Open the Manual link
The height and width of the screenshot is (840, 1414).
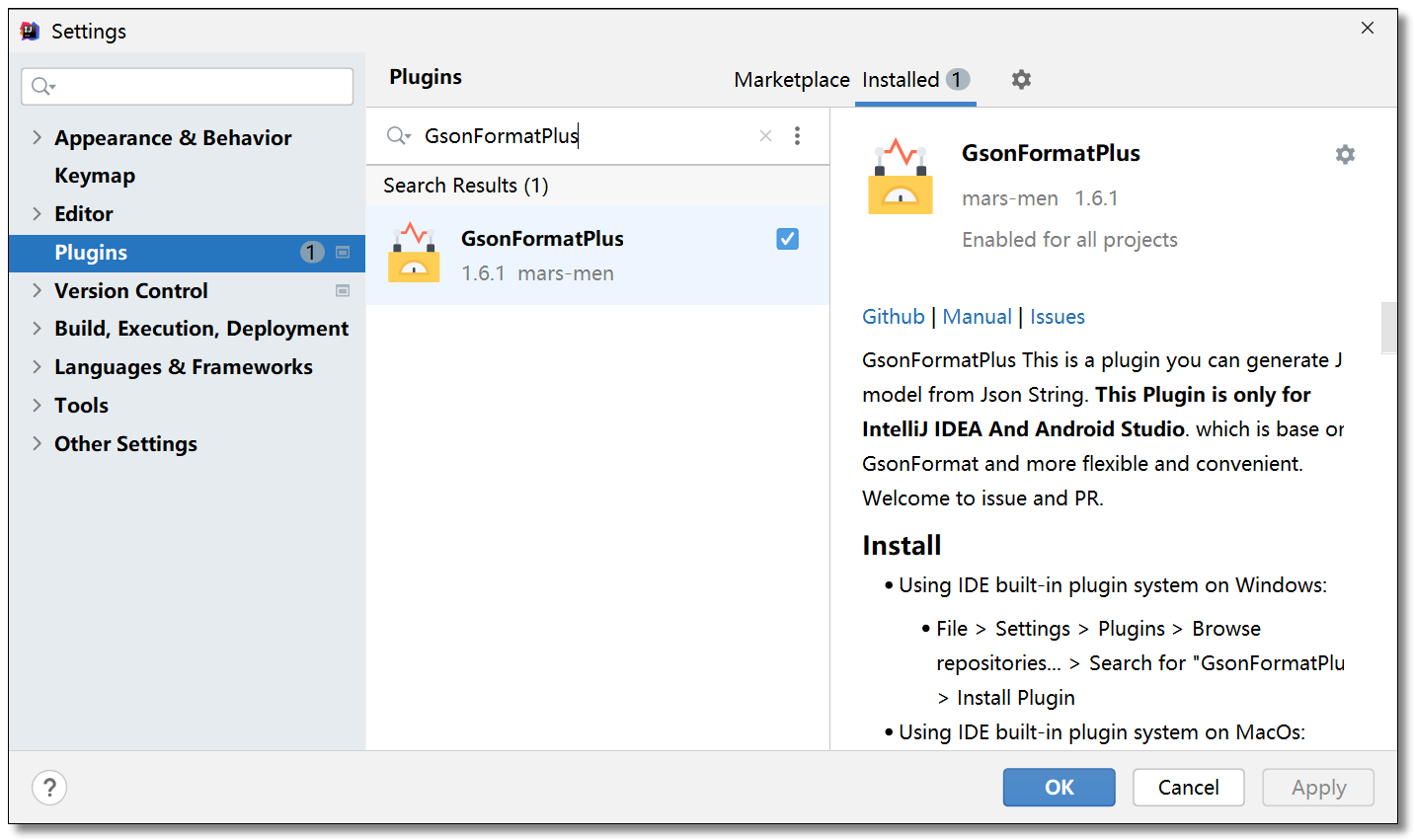pos(978,317)
